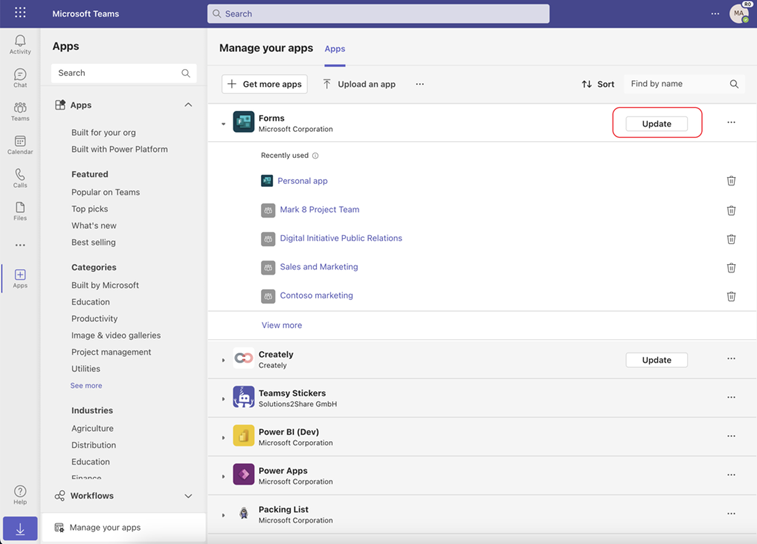Update the Creately app

pos(657,360)
